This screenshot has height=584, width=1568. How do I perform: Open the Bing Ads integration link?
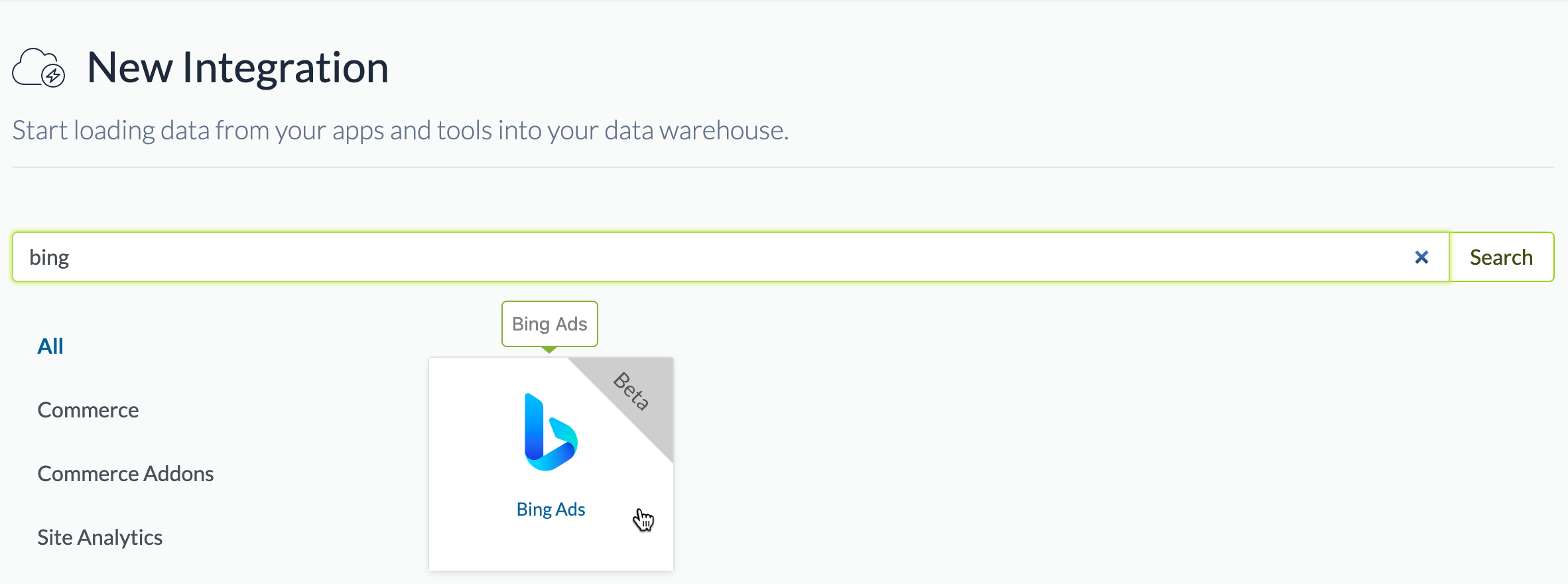551,510
